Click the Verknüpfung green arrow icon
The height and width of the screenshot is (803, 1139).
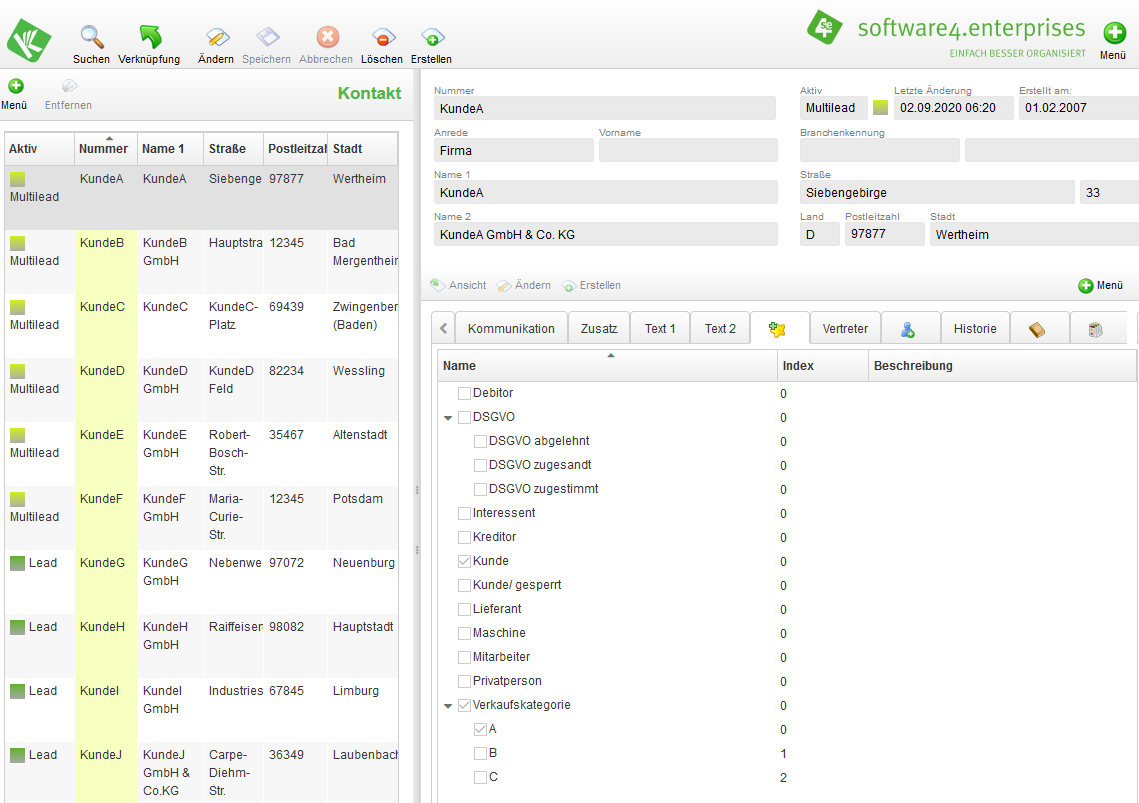150,36
